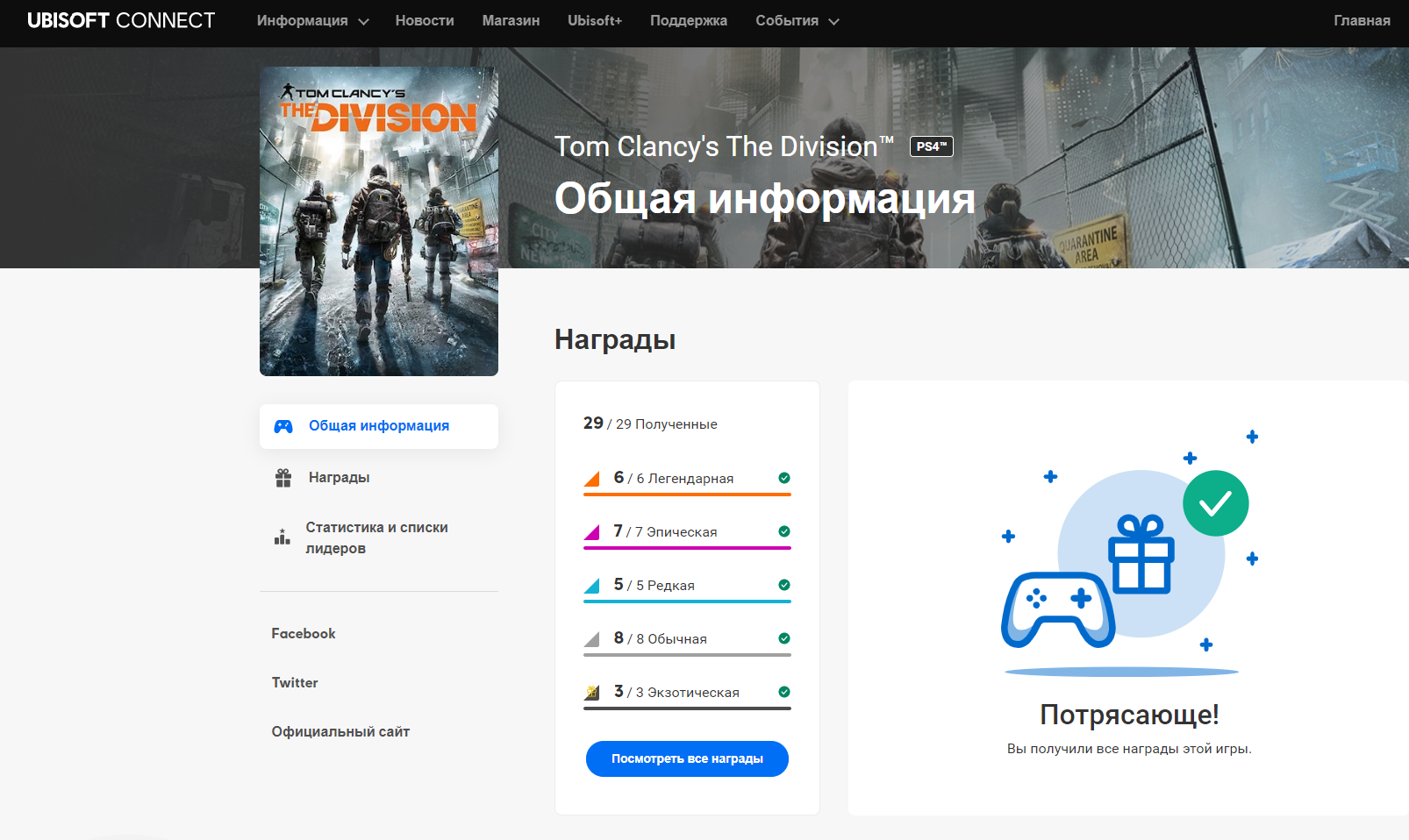Click green checkmark on Экзотическая row
Screen dimensions: 1409x840
click(784, 692)
